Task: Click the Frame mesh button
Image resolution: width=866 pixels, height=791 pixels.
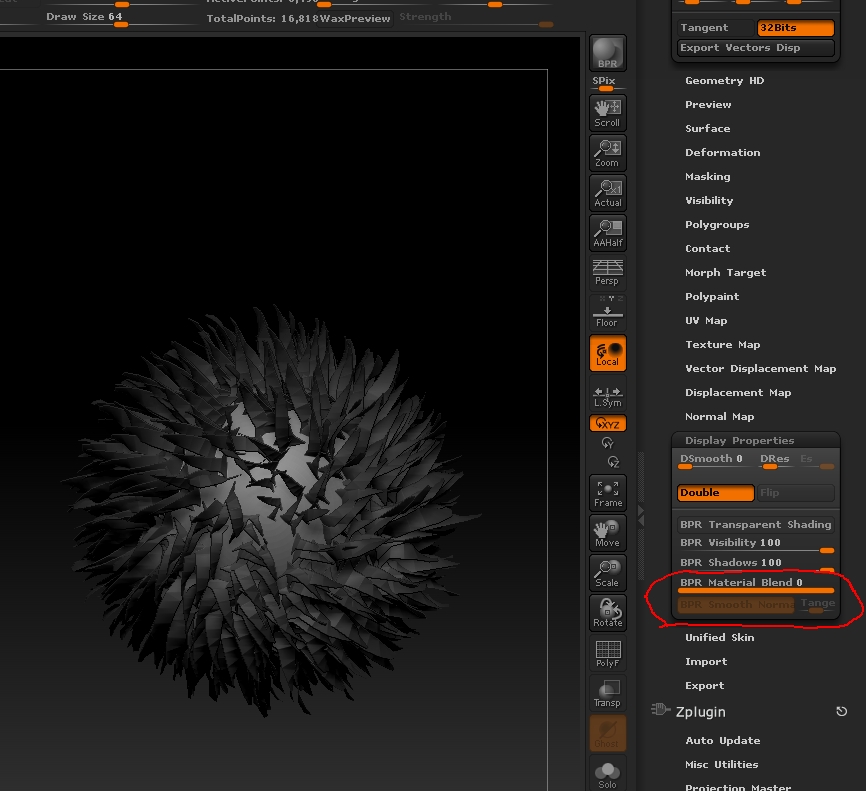Action: (608, 493)
